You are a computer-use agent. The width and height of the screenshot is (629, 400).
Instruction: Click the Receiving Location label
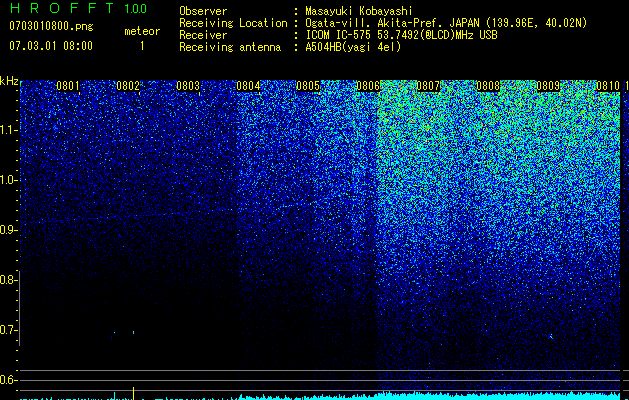click(x=233, y=23)
